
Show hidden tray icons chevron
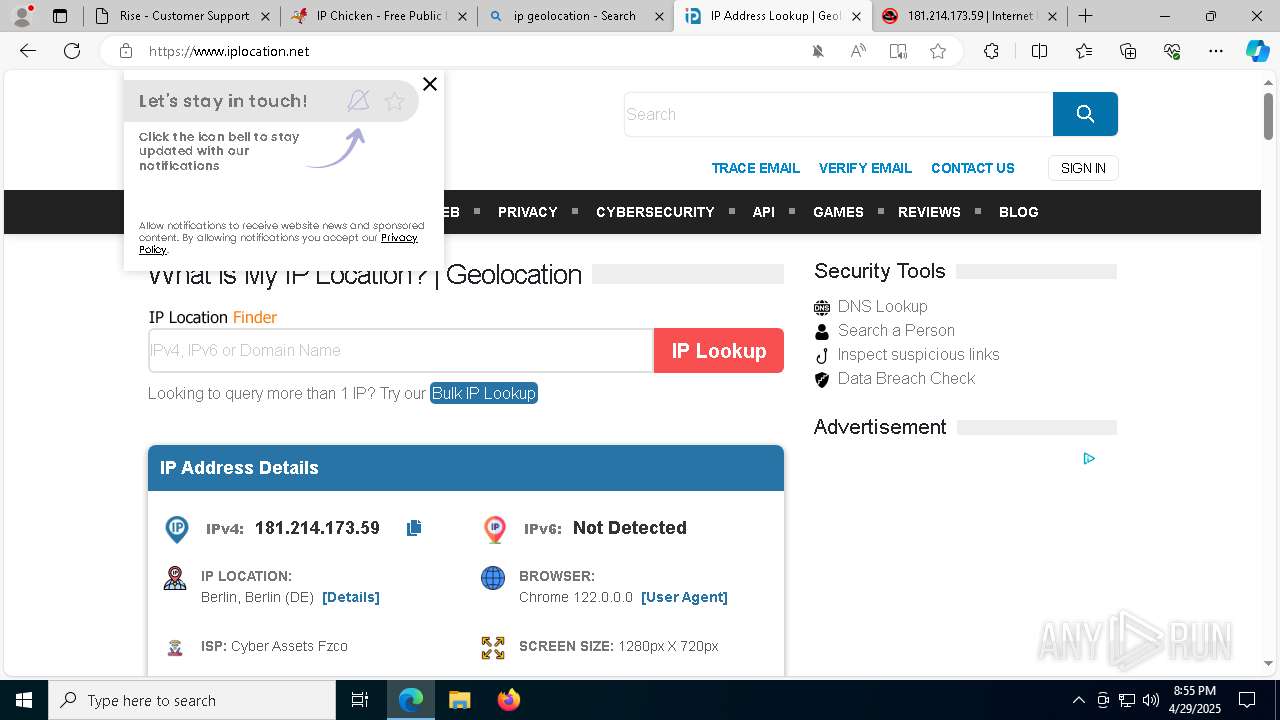(1078, 700)
